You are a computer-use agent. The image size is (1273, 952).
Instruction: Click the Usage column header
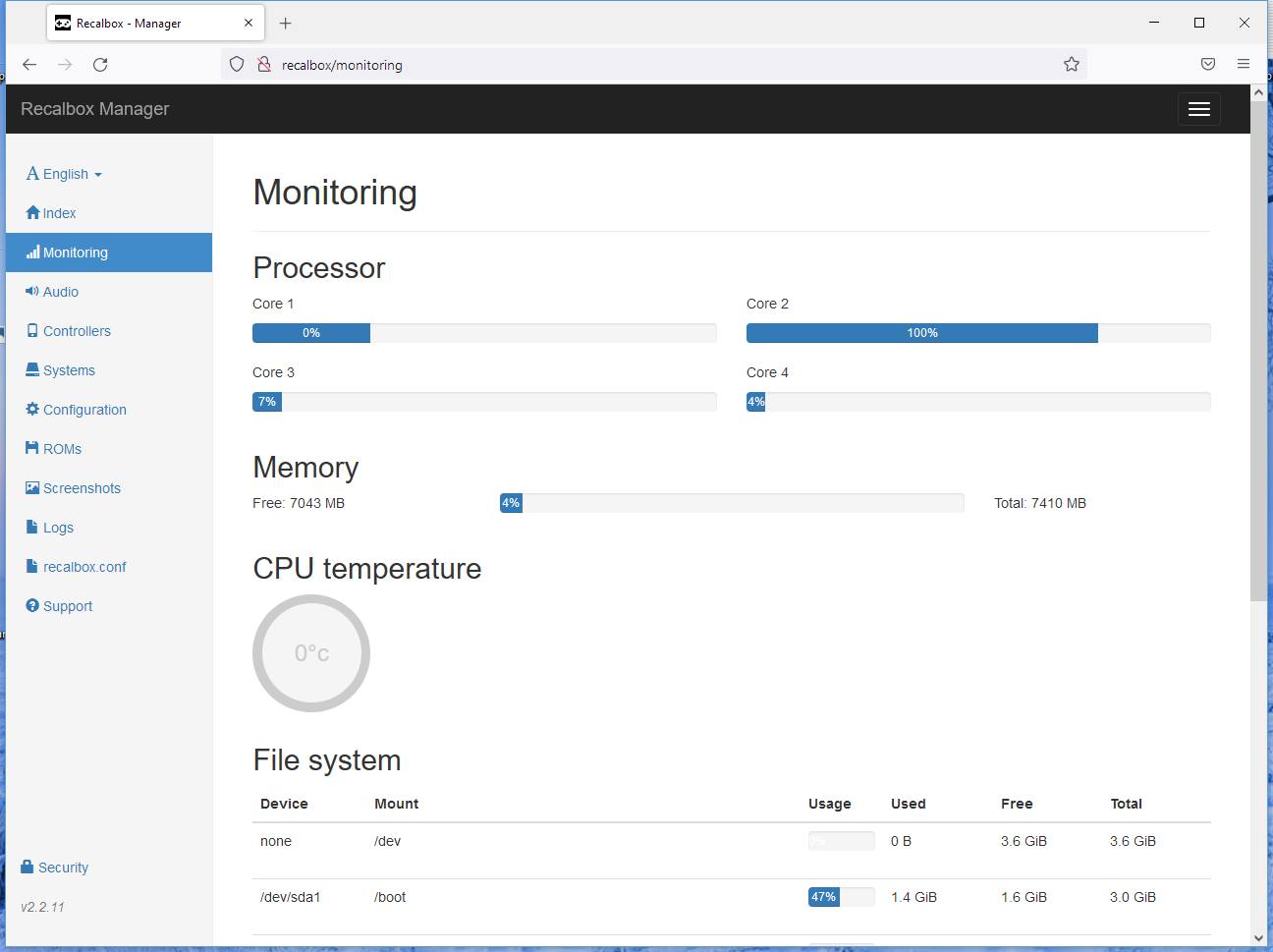(830, 804)
